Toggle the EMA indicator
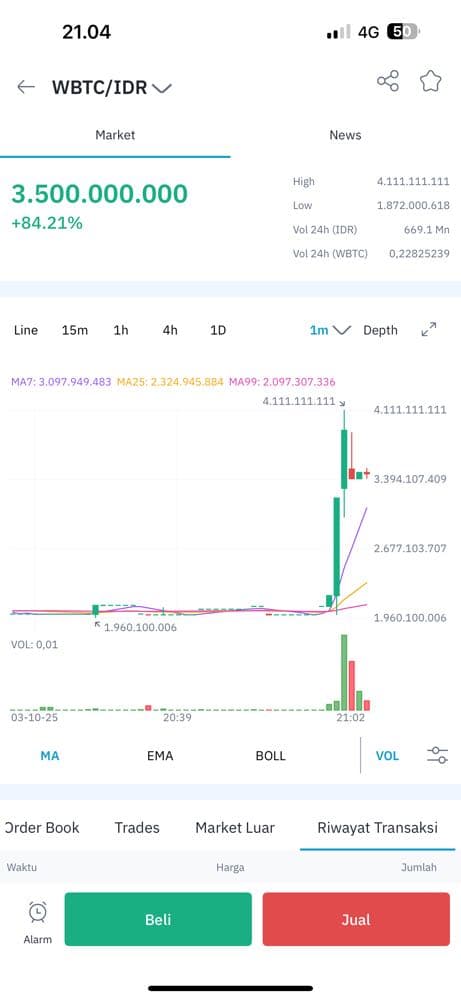 point(160,756)
